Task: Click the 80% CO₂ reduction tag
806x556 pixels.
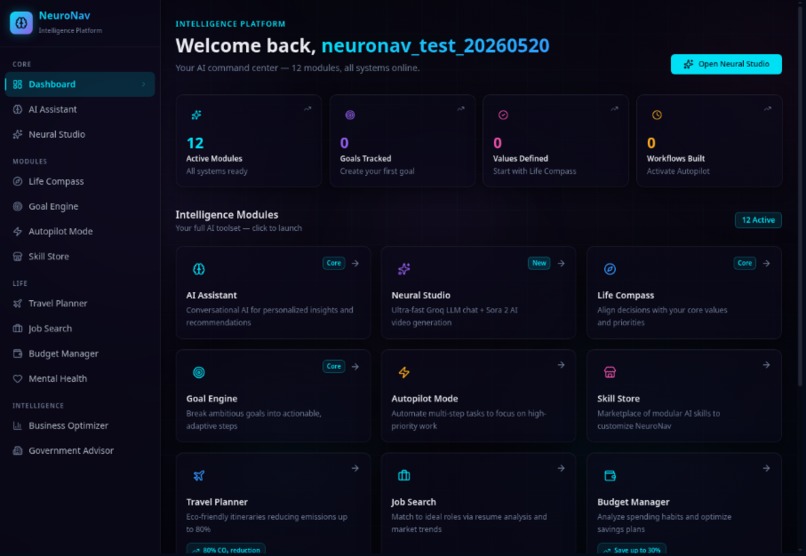Action: (x=226, y=550)
